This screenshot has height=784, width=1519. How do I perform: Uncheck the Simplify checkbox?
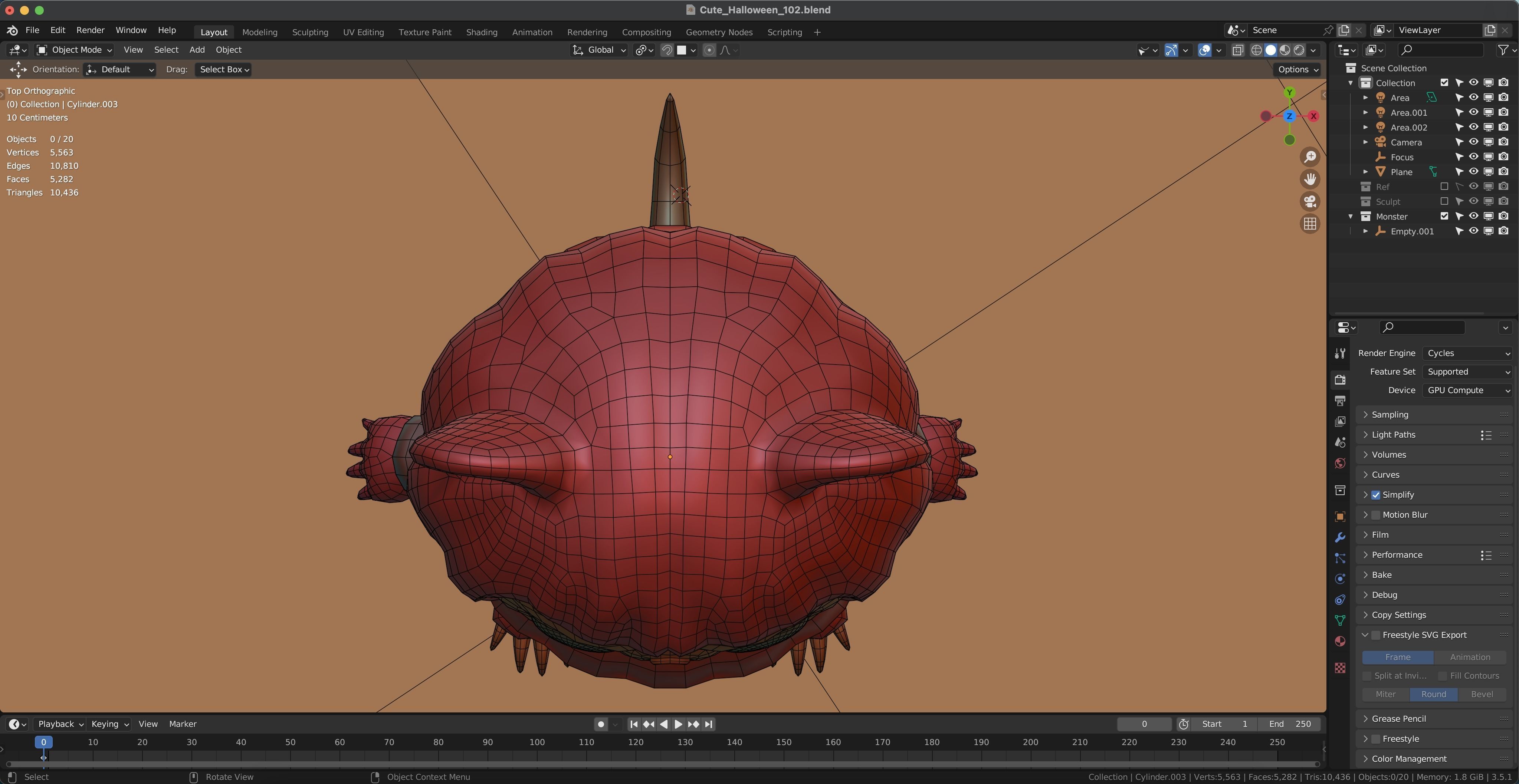pos(1376,495)
